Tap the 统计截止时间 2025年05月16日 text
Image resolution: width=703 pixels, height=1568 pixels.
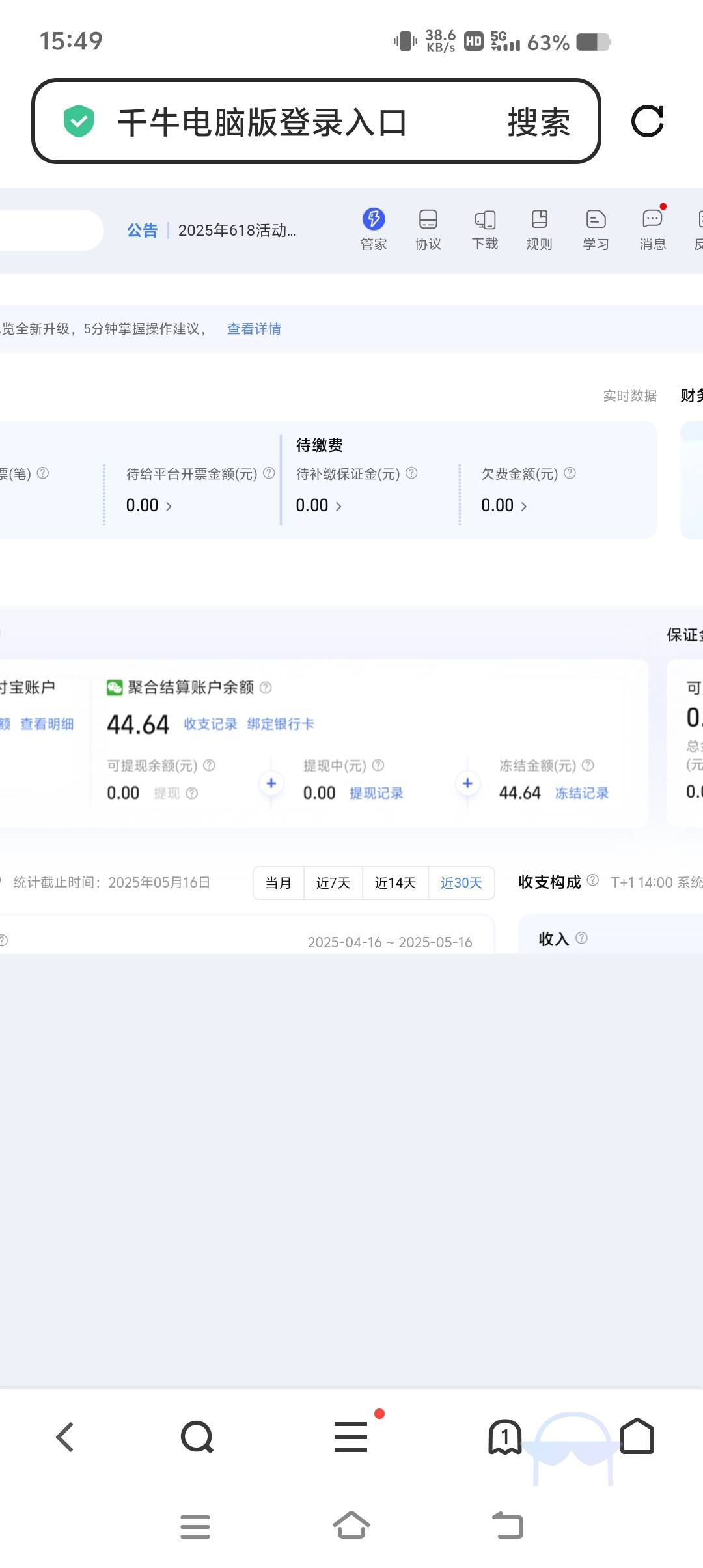(x=112, y=882)
